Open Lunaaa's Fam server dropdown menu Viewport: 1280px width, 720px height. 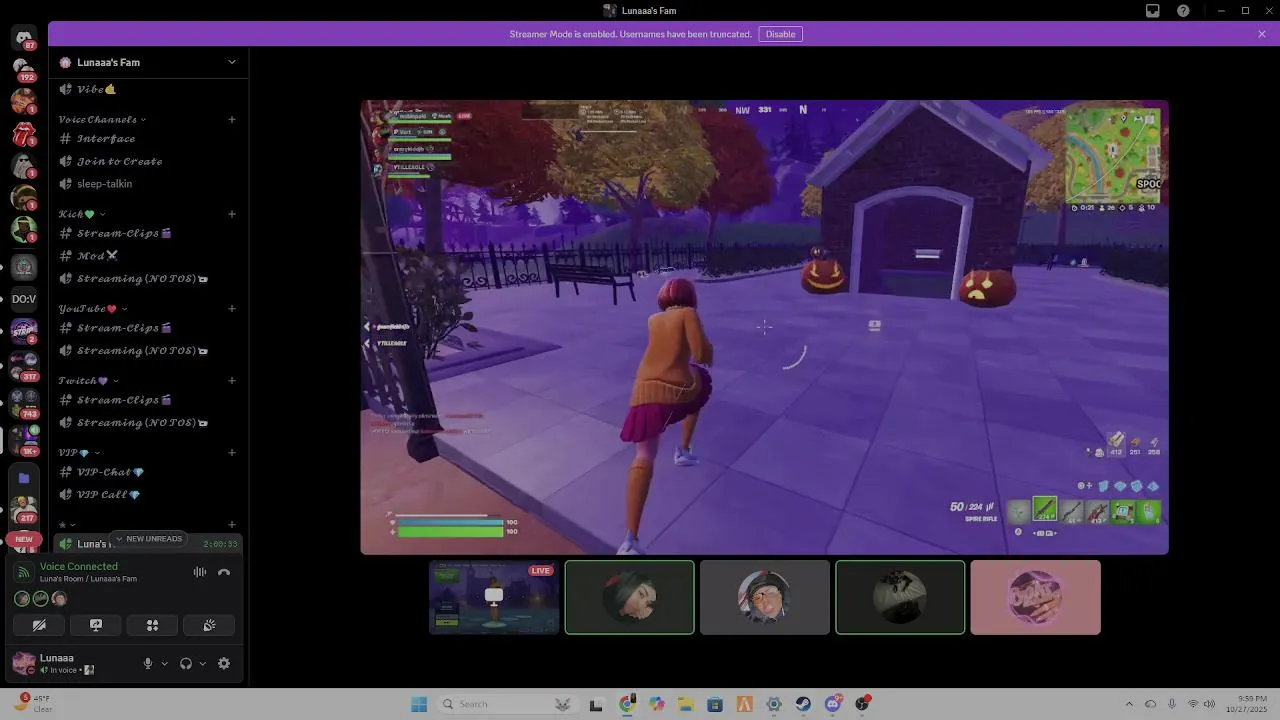[232, 62]
